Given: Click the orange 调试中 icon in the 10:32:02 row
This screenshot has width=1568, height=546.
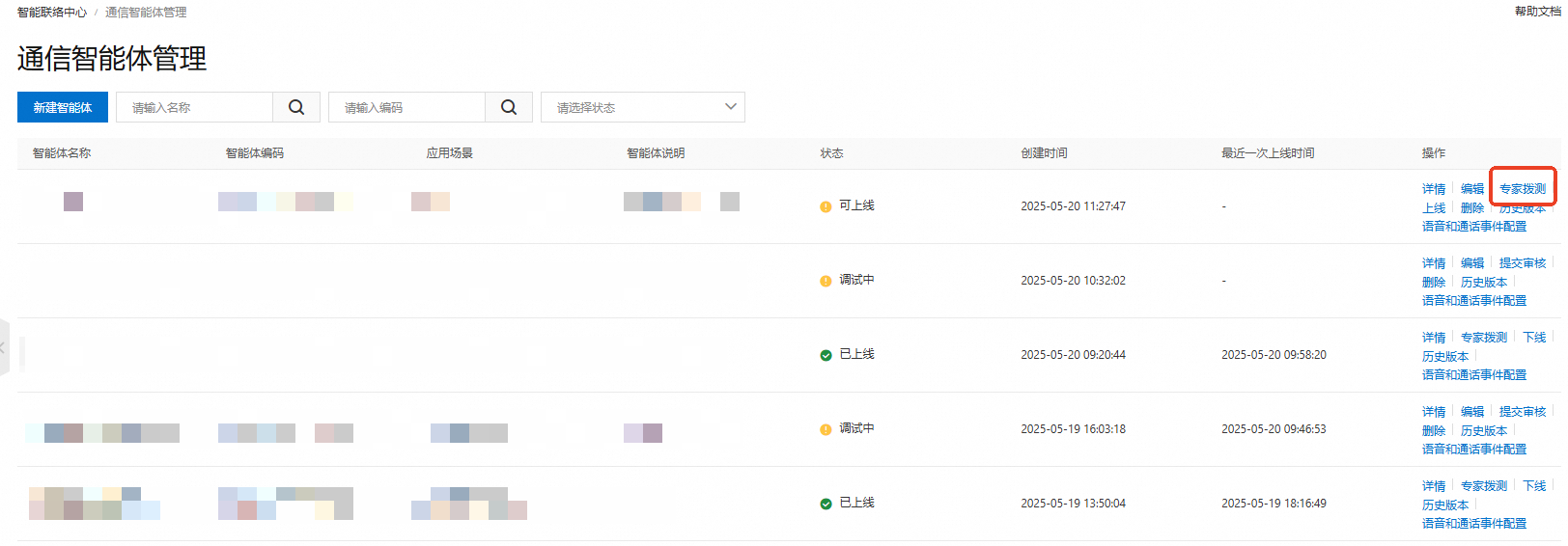Looking at the screenshot, I should click(826, 281).
